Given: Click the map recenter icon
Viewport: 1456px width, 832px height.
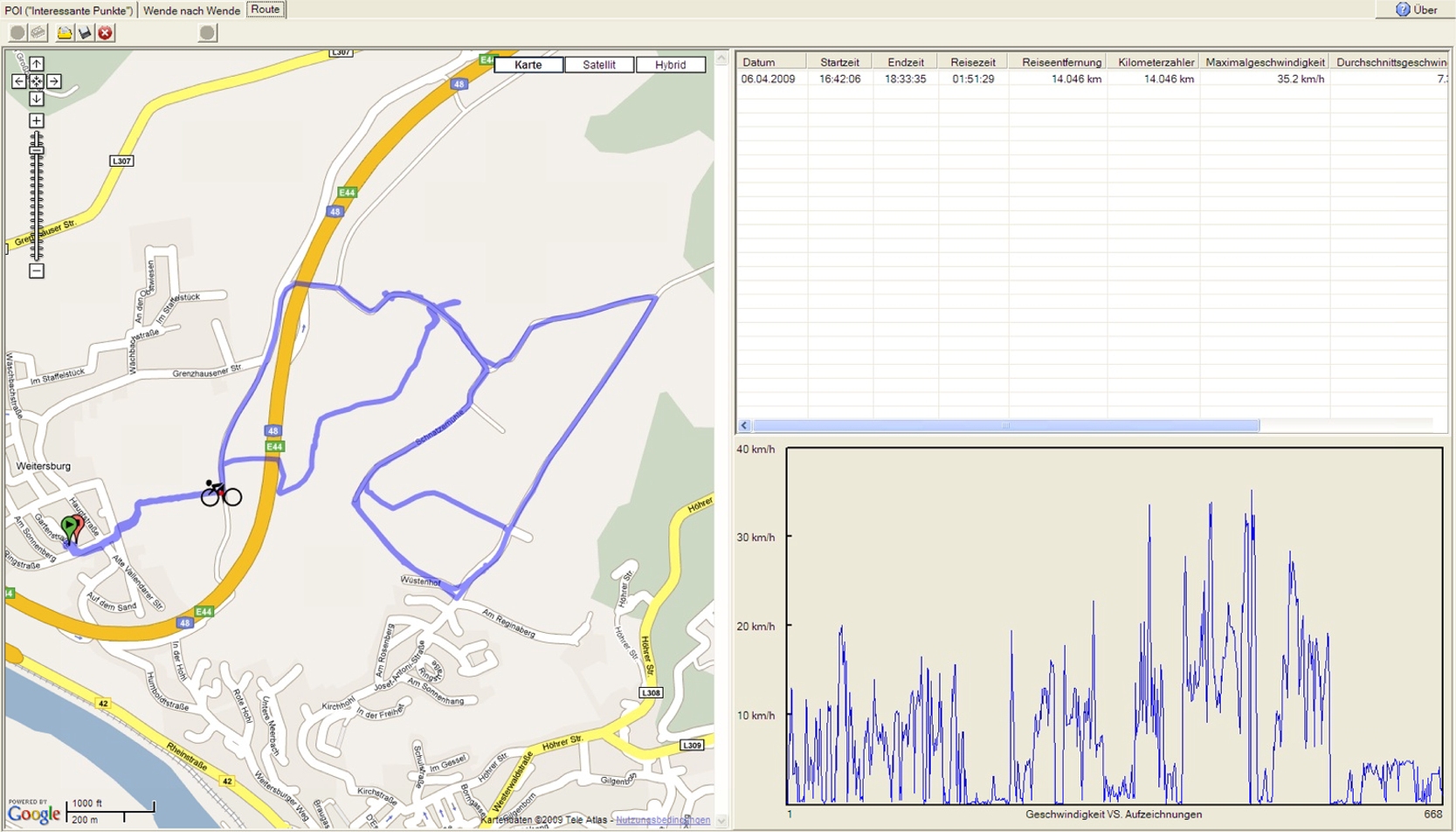Looking at the screenshot, I should 37,81.
